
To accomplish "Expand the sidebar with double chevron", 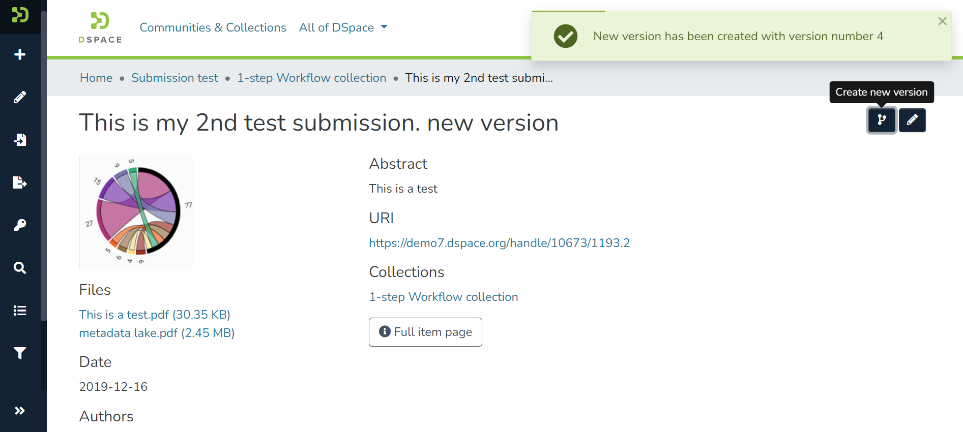I will [19, 410].
